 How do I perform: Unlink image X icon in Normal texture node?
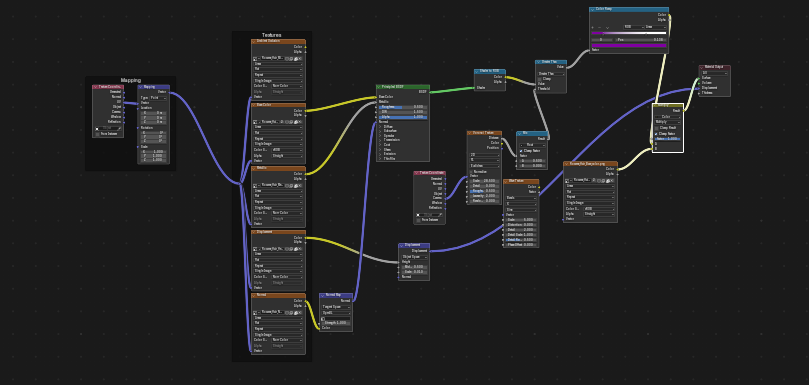300,312
